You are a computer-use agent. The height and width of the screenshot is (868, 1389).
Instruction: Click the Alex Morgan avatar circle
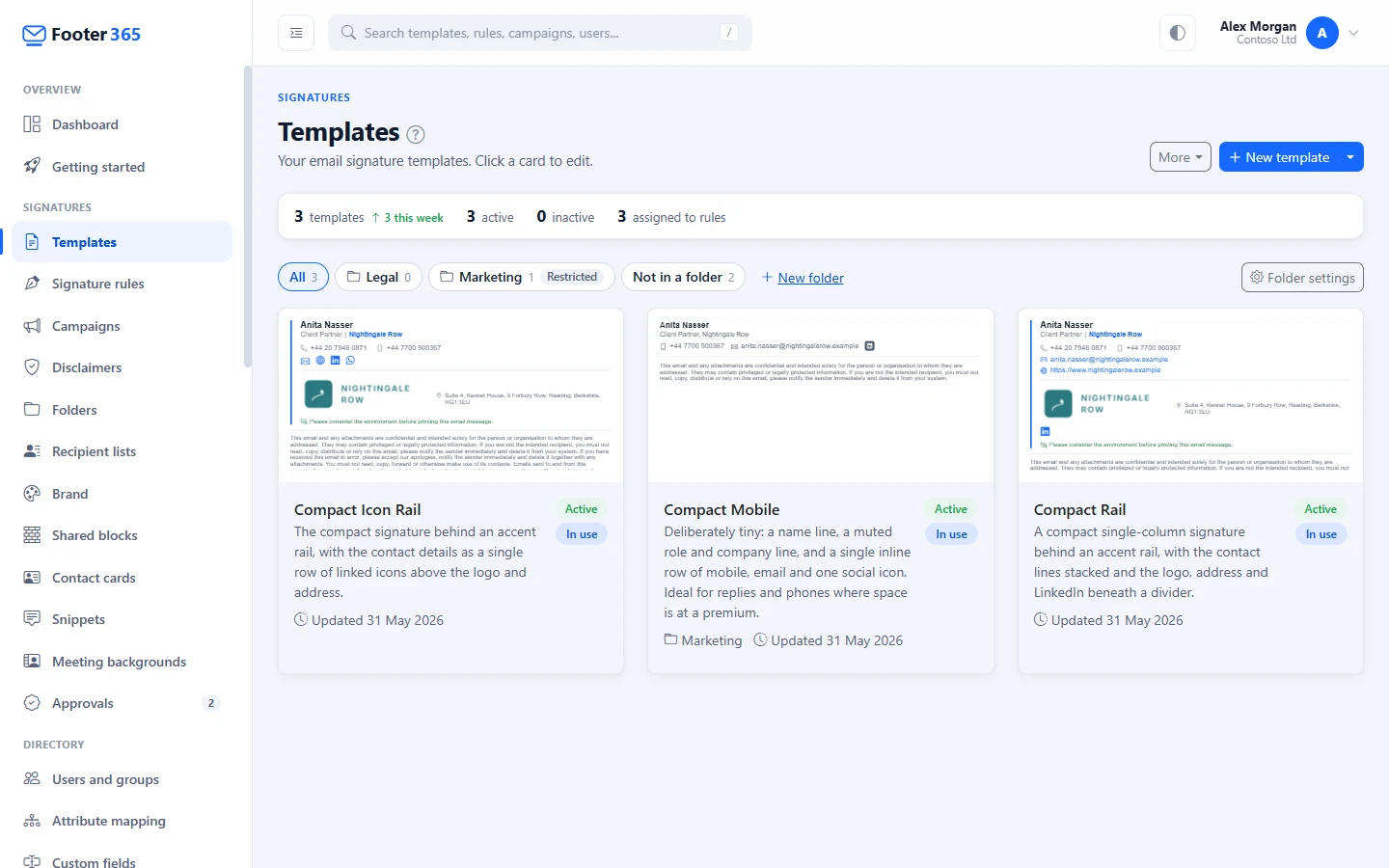[x=1321, y=33]
